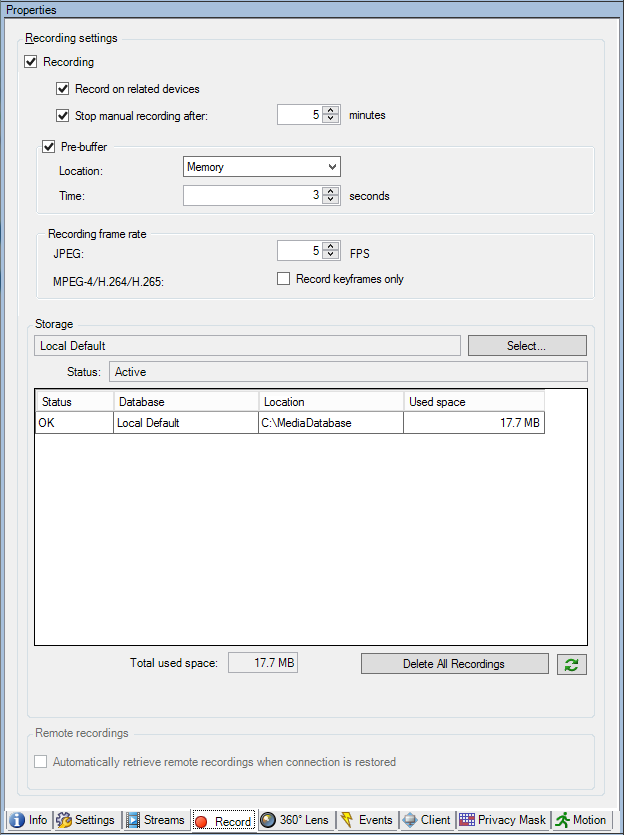The image size is (624, 835).
Task: Select the Record tab
Action: tap(223, 821)
